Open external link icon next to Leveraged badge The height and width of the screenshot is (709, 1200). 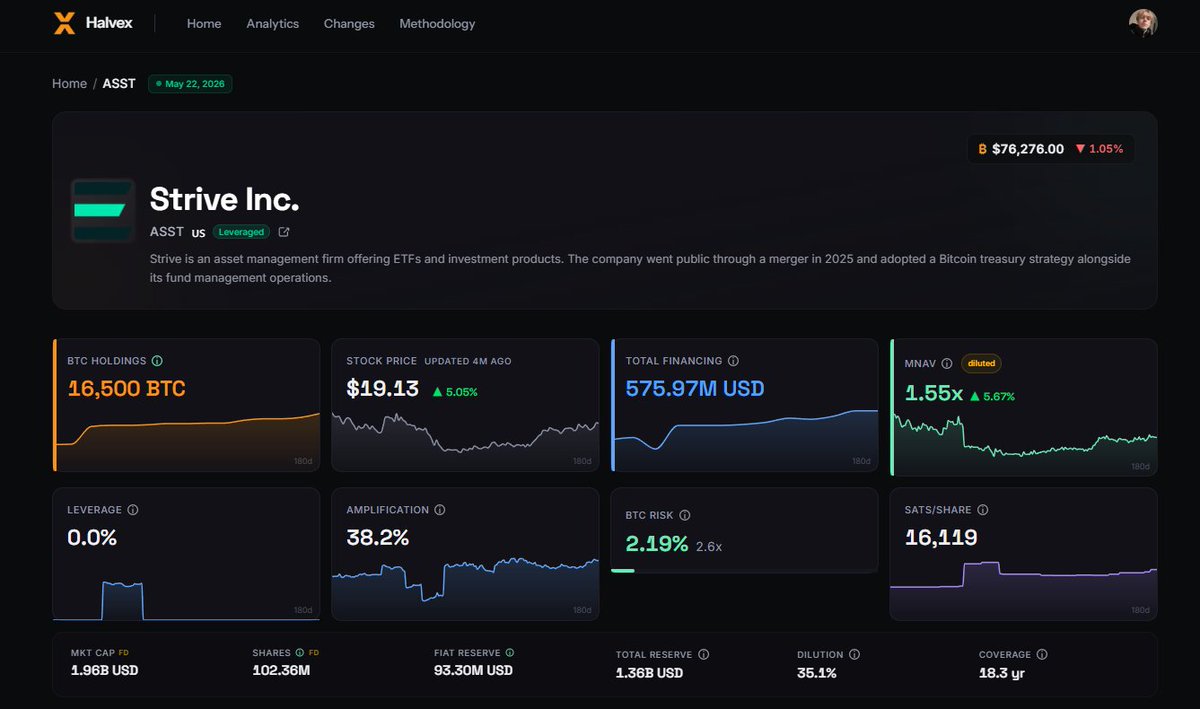point(284,232)
